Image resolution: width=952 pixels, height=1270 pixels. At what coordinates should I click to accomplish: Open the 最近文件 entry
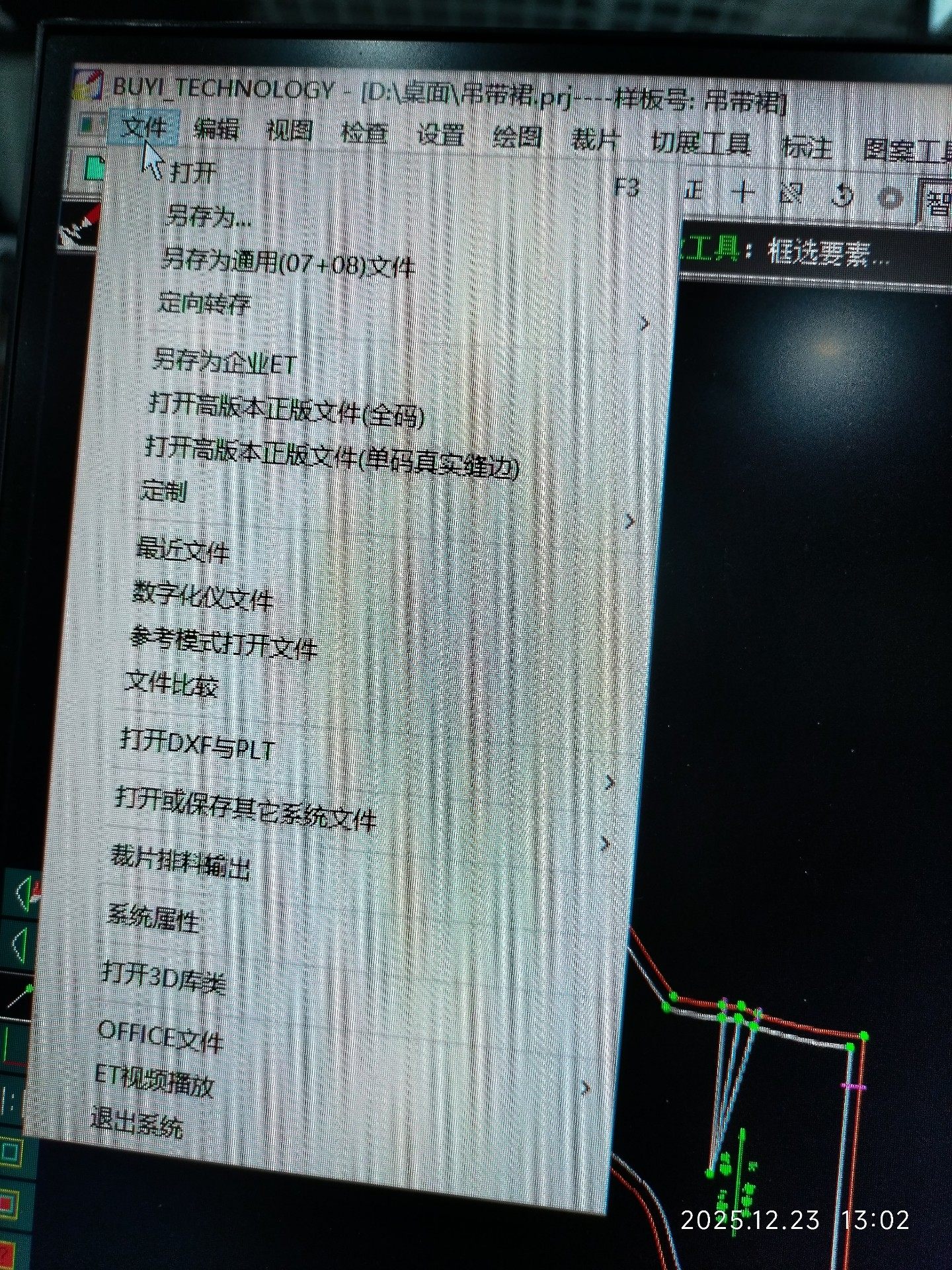point(182,550)
